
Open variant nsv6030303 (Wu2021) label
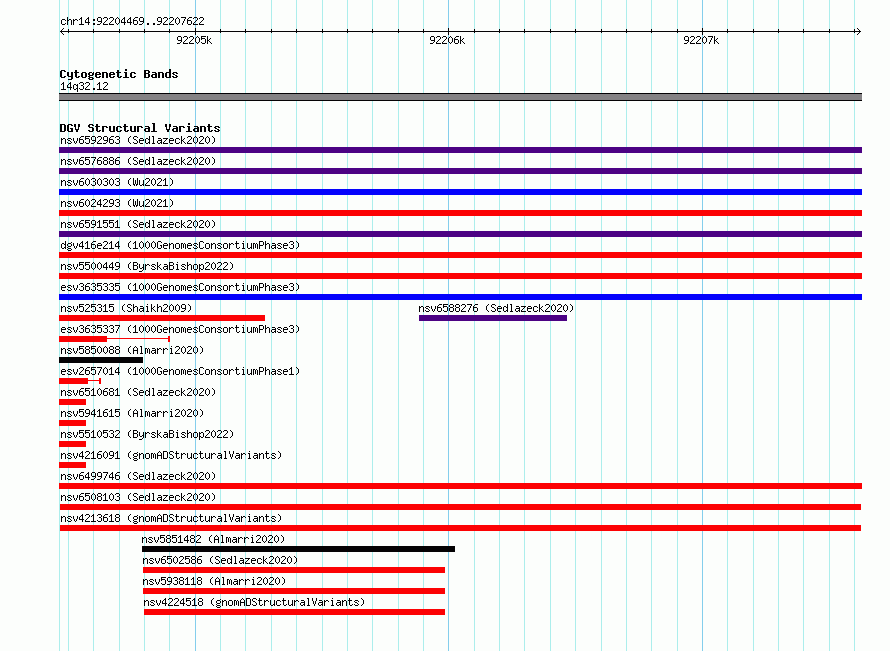click(x=117, y=182)
